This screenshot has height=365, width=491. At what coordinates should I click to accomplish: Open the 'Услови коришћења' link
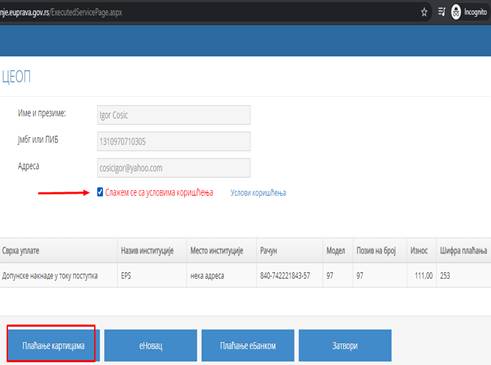point(258,193)
